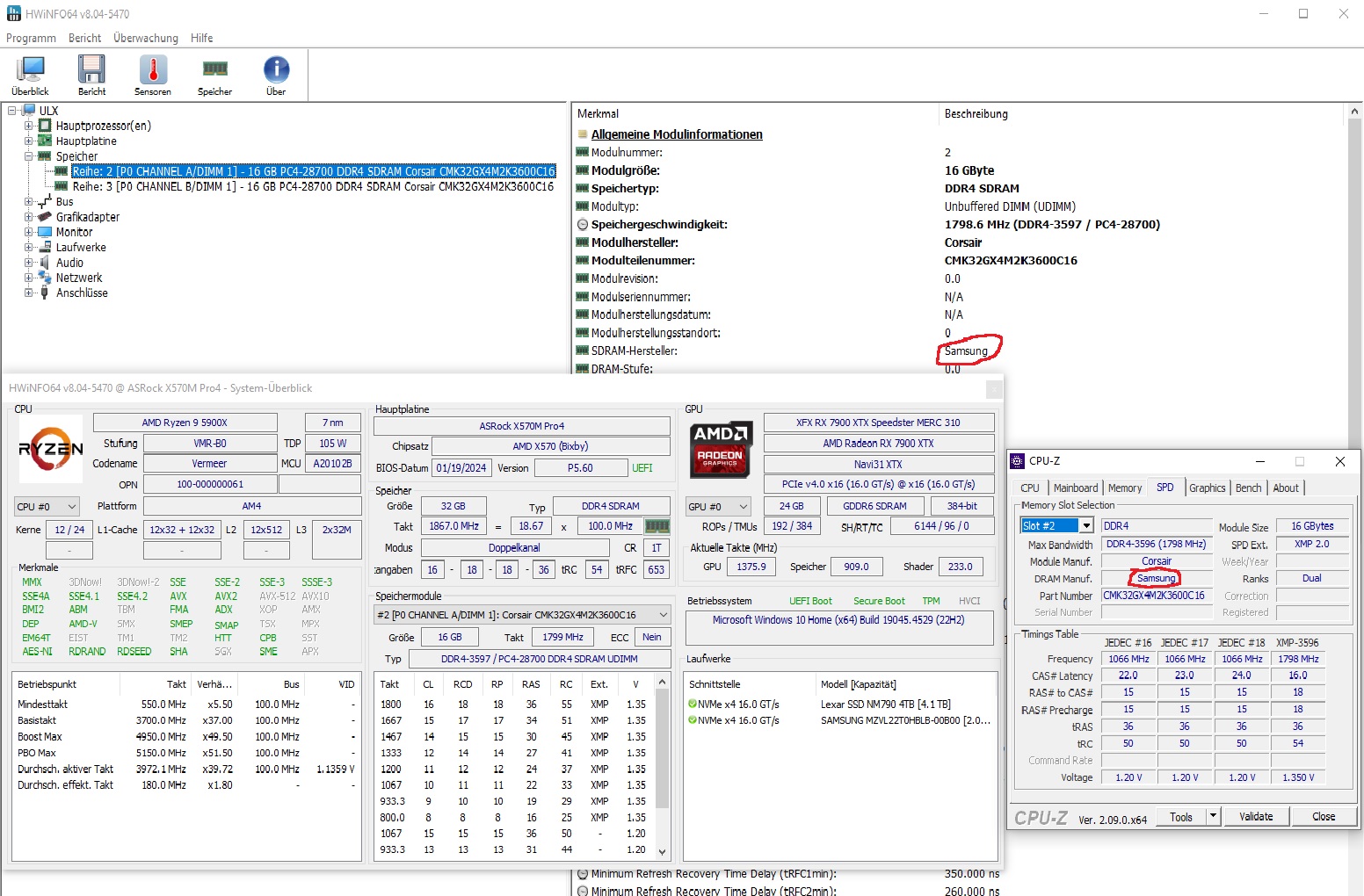Open the CPU #0 dropdown
This screenshot has width=1364, height=896.
[x=47, y=507]
